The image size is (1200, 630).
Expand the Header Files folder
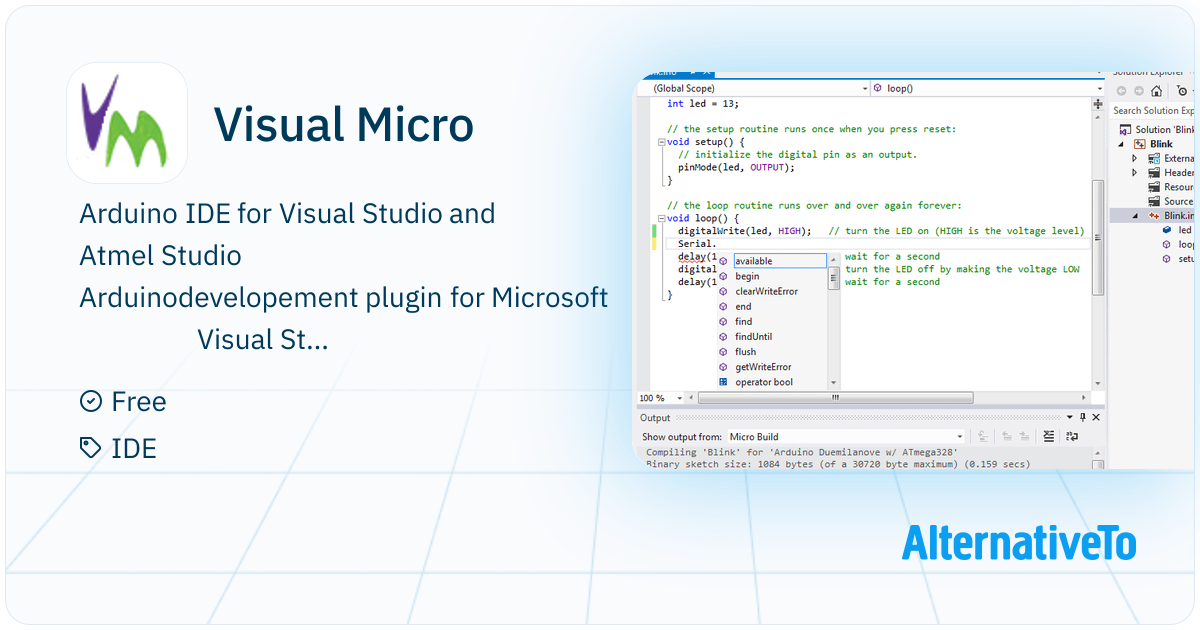pos(1135,172)
